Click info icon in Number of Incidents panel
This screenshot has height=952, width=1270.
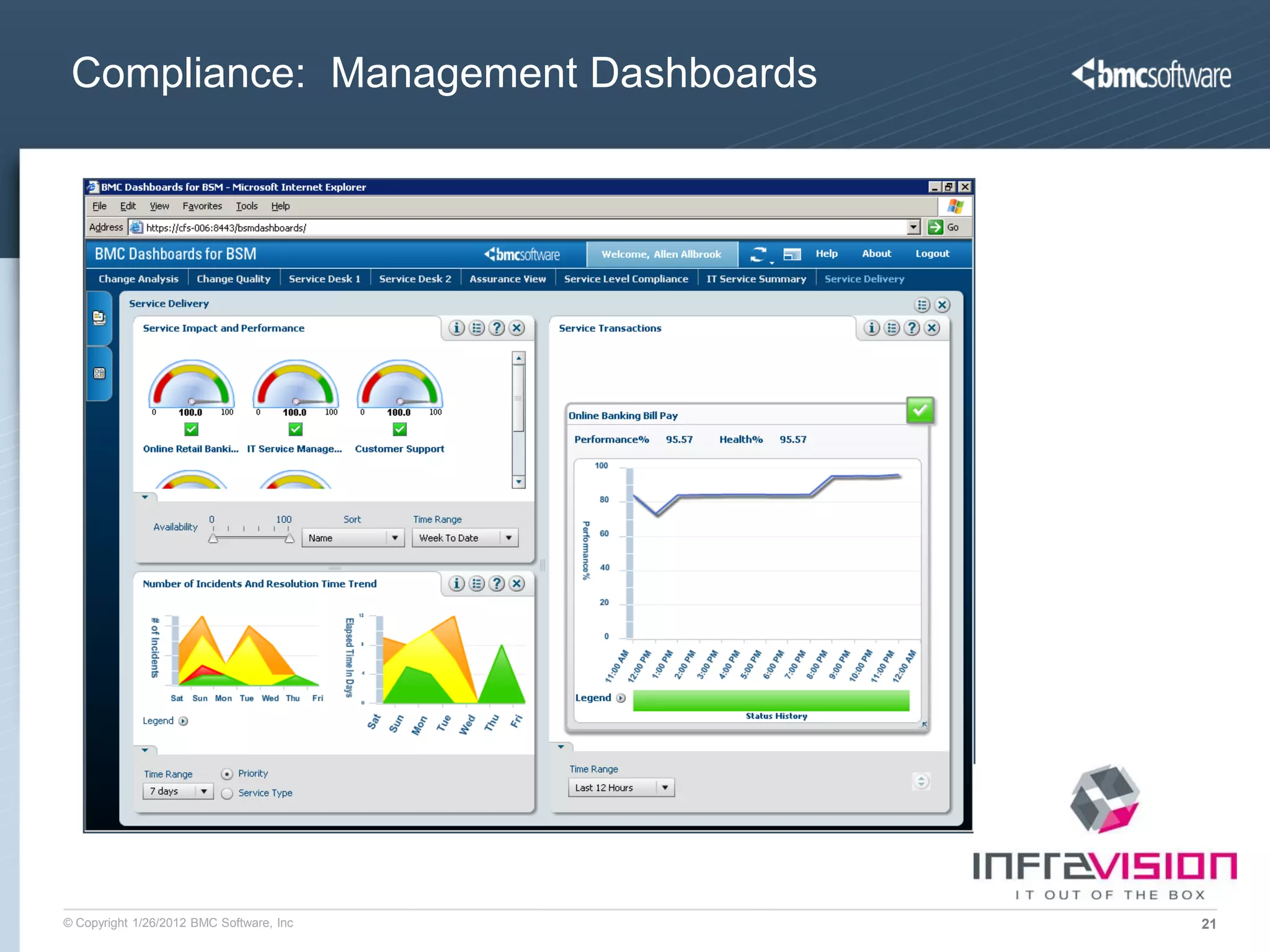456,583
